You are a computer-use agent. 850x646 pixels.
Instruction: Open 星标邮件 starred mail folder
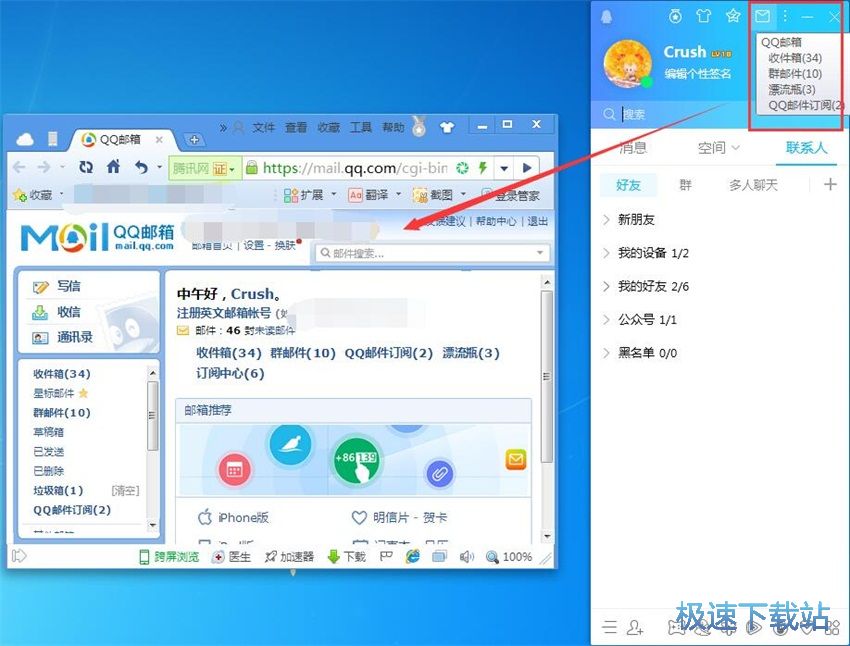coord(54,393)
